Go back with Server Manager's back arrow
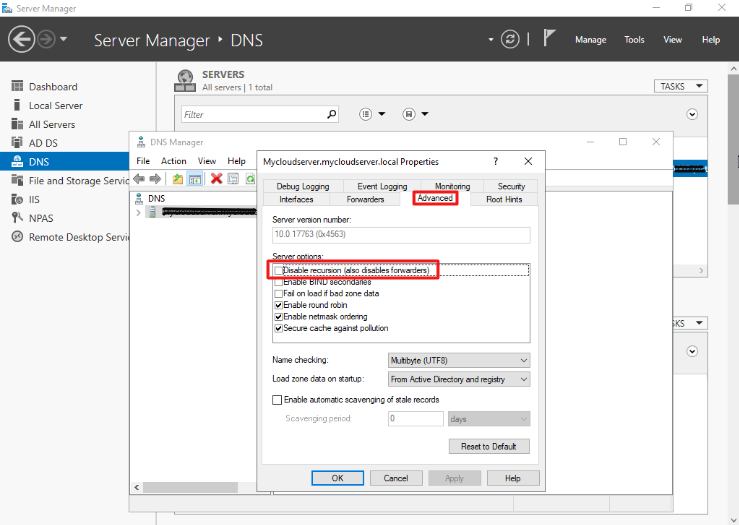The image size is (739, 525). point(21,39)
